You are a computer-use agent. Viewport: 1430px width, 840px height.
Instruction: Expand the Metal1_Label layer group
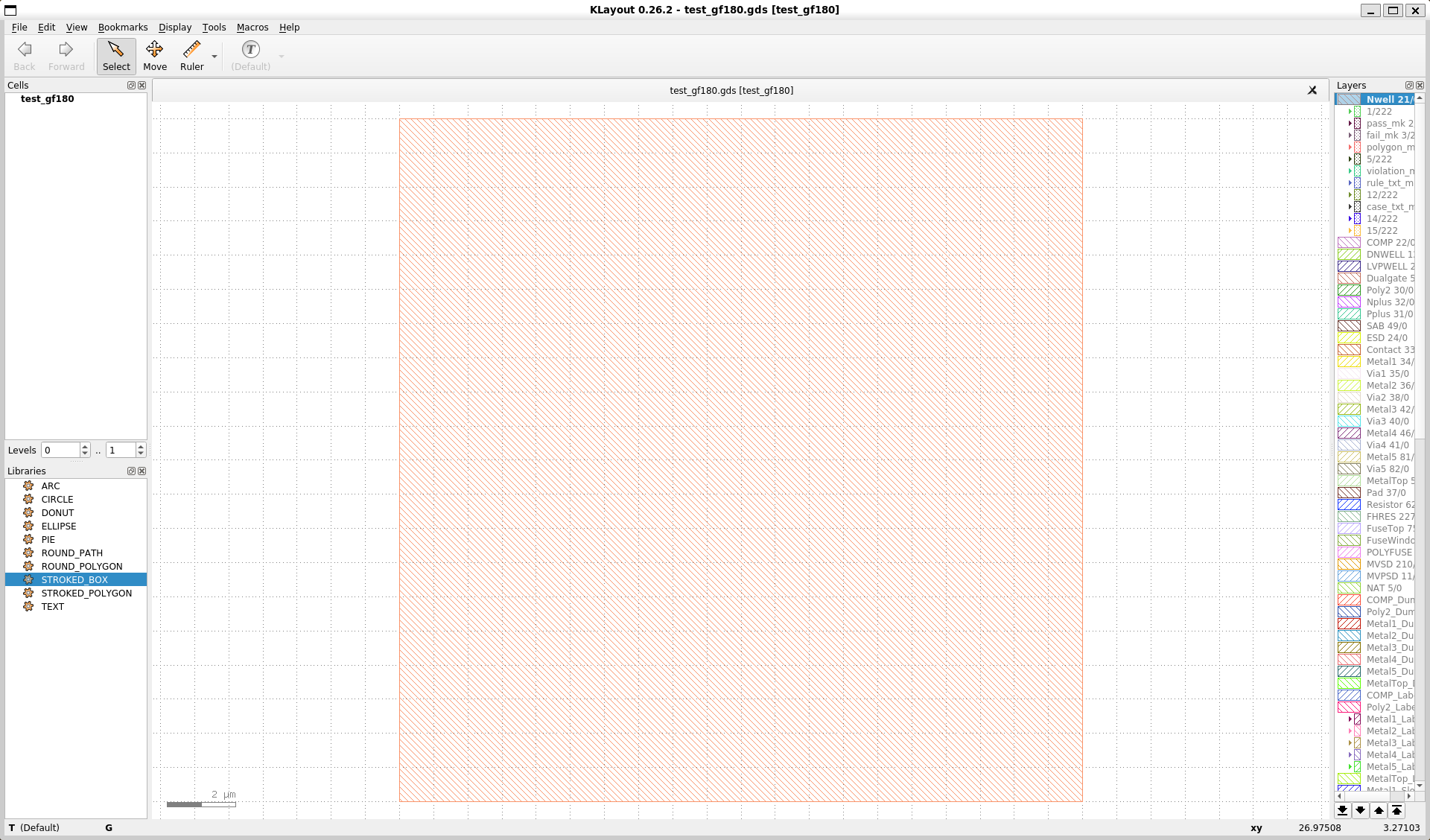click(1350, 719)
